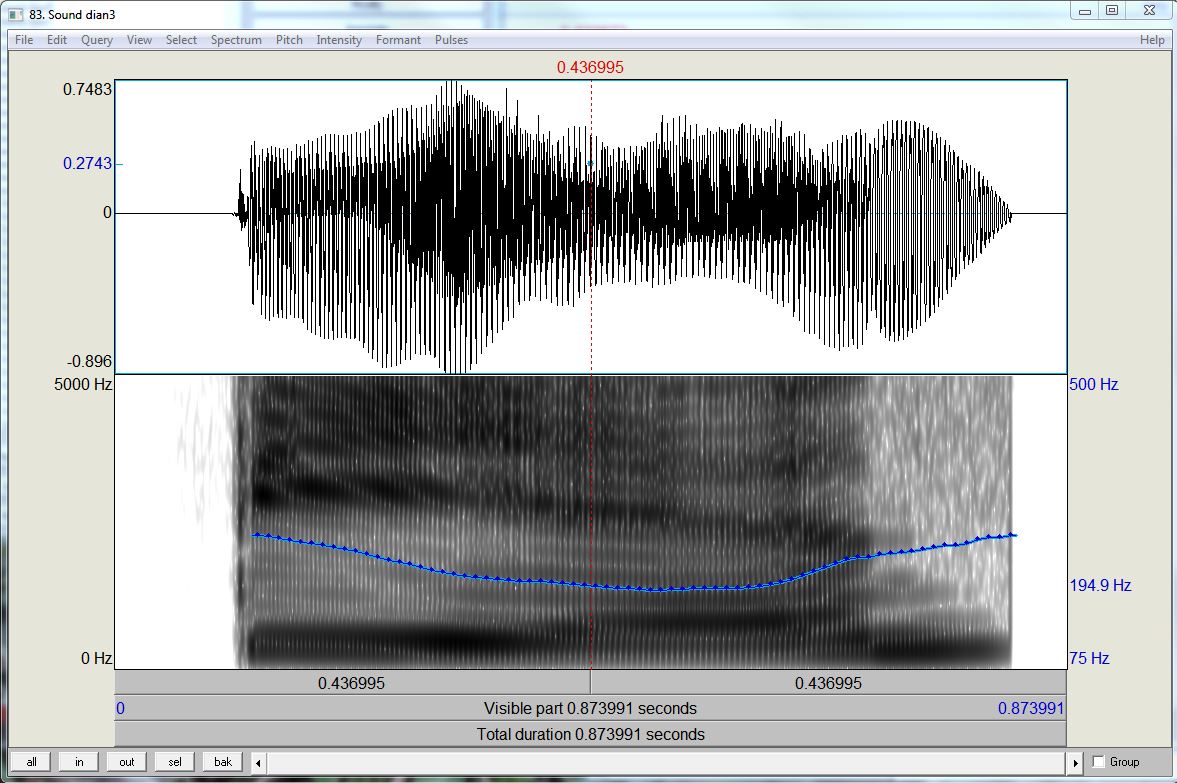
Task: Open the Intensity menu
Action: click(x=339, y=40)
